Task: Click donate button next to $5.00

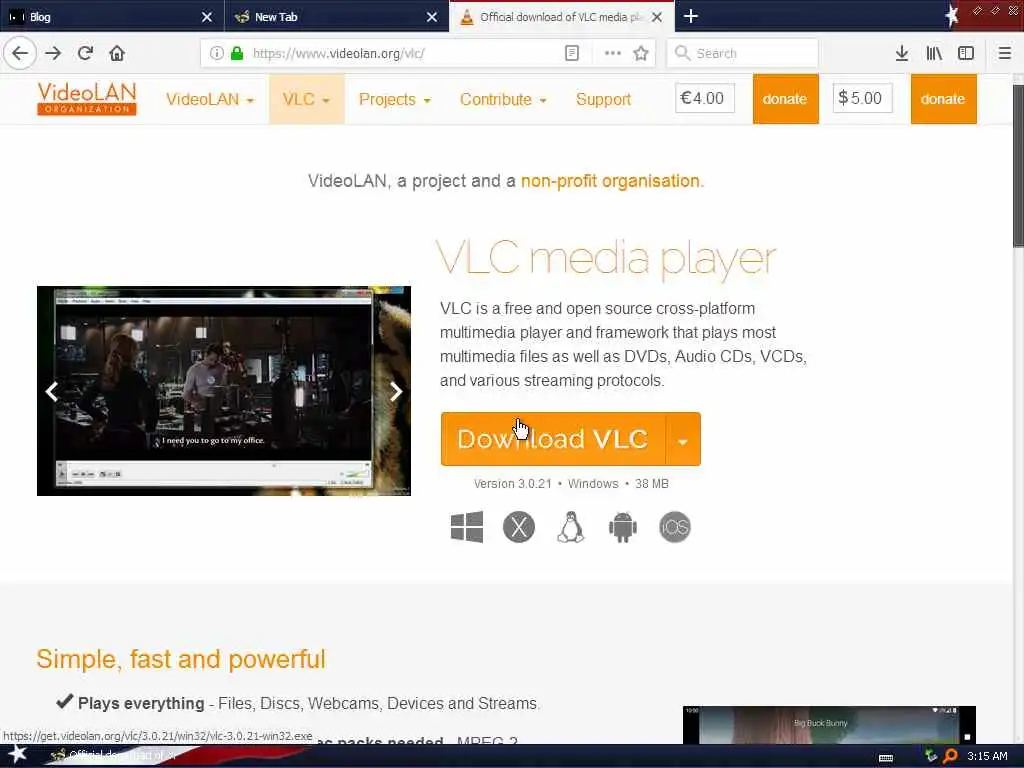Action: tap(943, 99)
